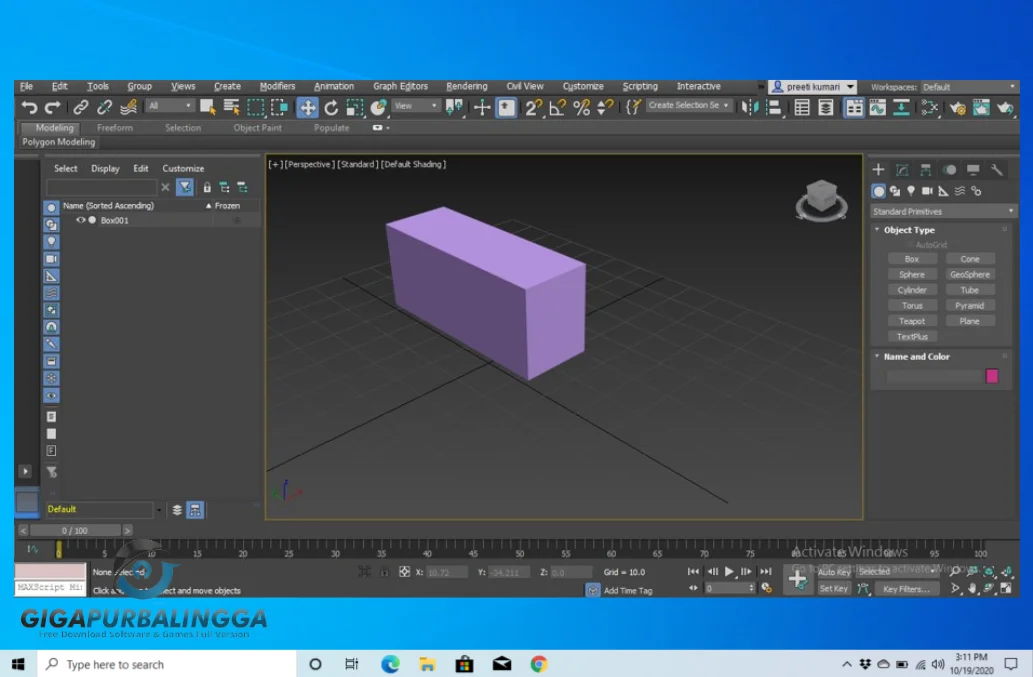Open the Modify panel

click(902, 170)
